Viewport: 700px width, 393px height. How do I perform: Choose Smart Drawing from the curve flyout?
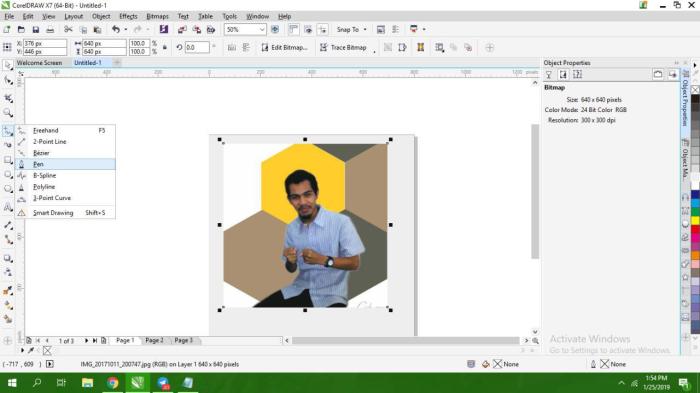[65, 213]
